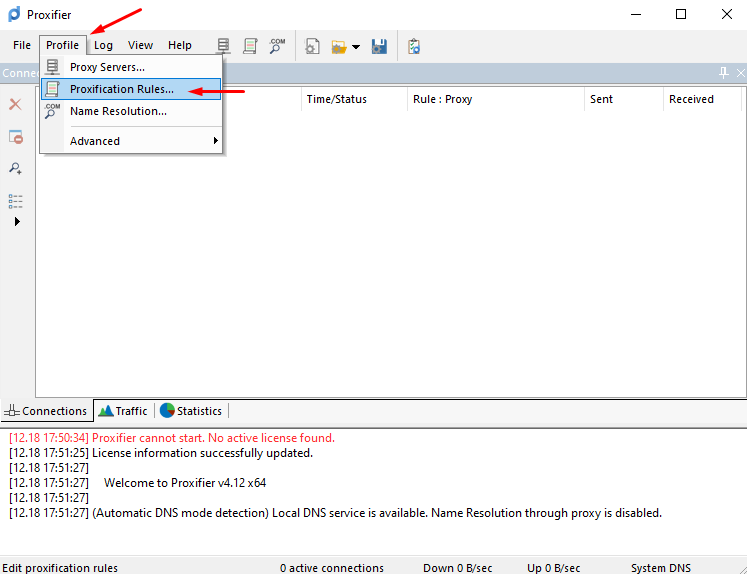Sort by Received column header
747x574 pixels.
pyautogui.click(x=703, y=99)
